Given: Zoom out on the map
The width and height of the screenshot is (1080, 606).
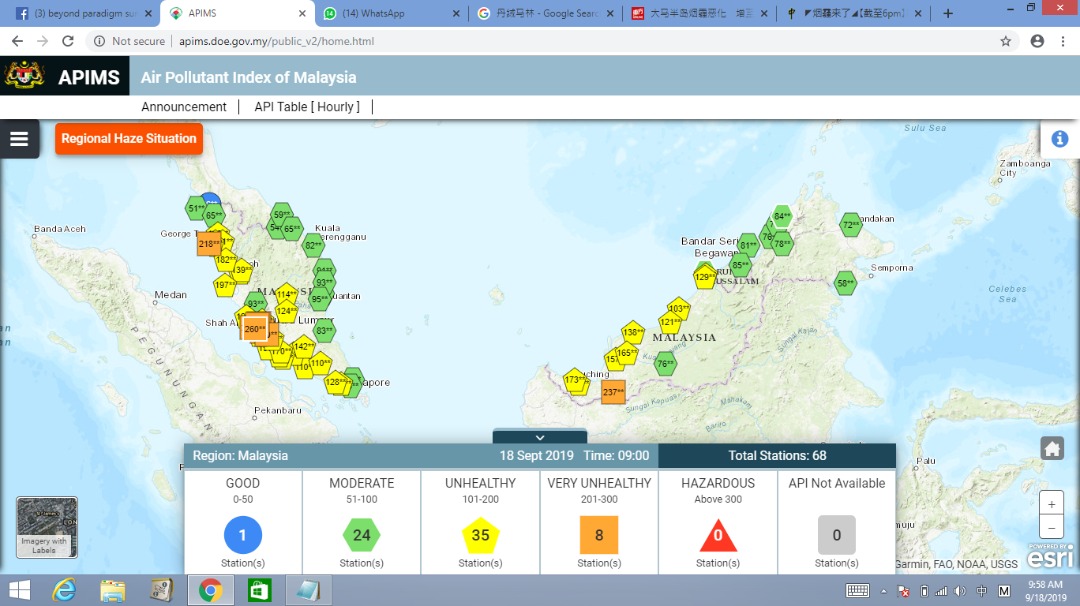Looking at the screenshot, I should click(1051, 528).
